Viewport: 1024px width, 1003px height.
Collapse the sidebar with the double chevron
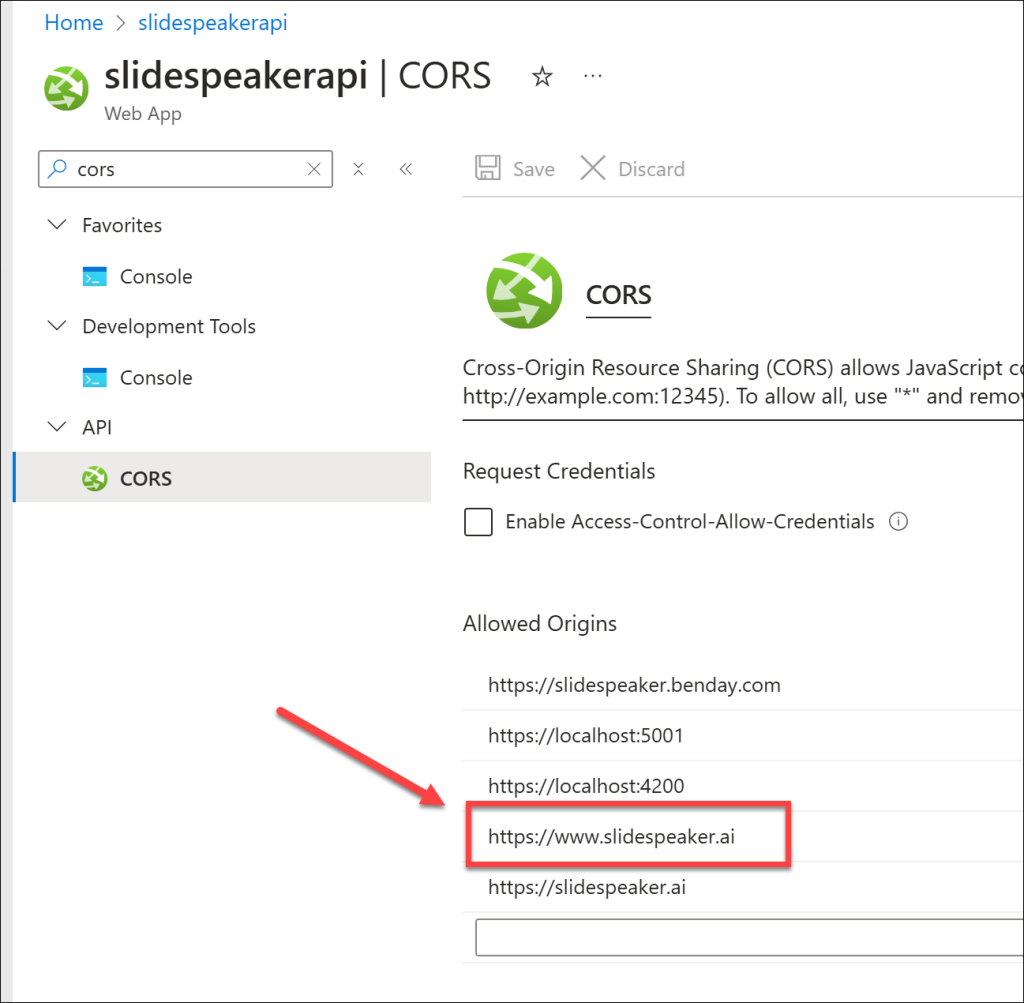406,169
